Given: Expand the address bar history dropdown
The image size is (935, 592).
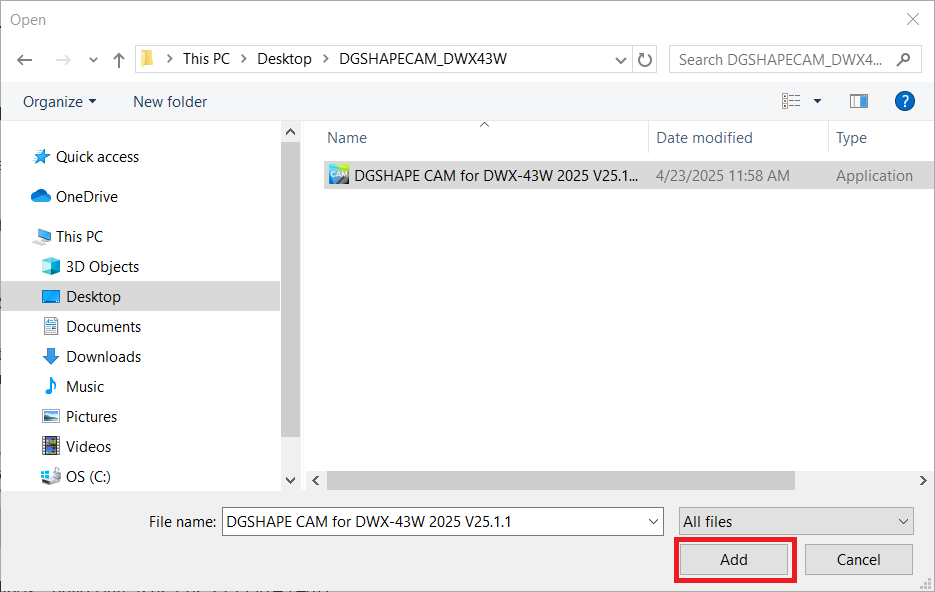Looking at the screenshot, I should point(620,60).
